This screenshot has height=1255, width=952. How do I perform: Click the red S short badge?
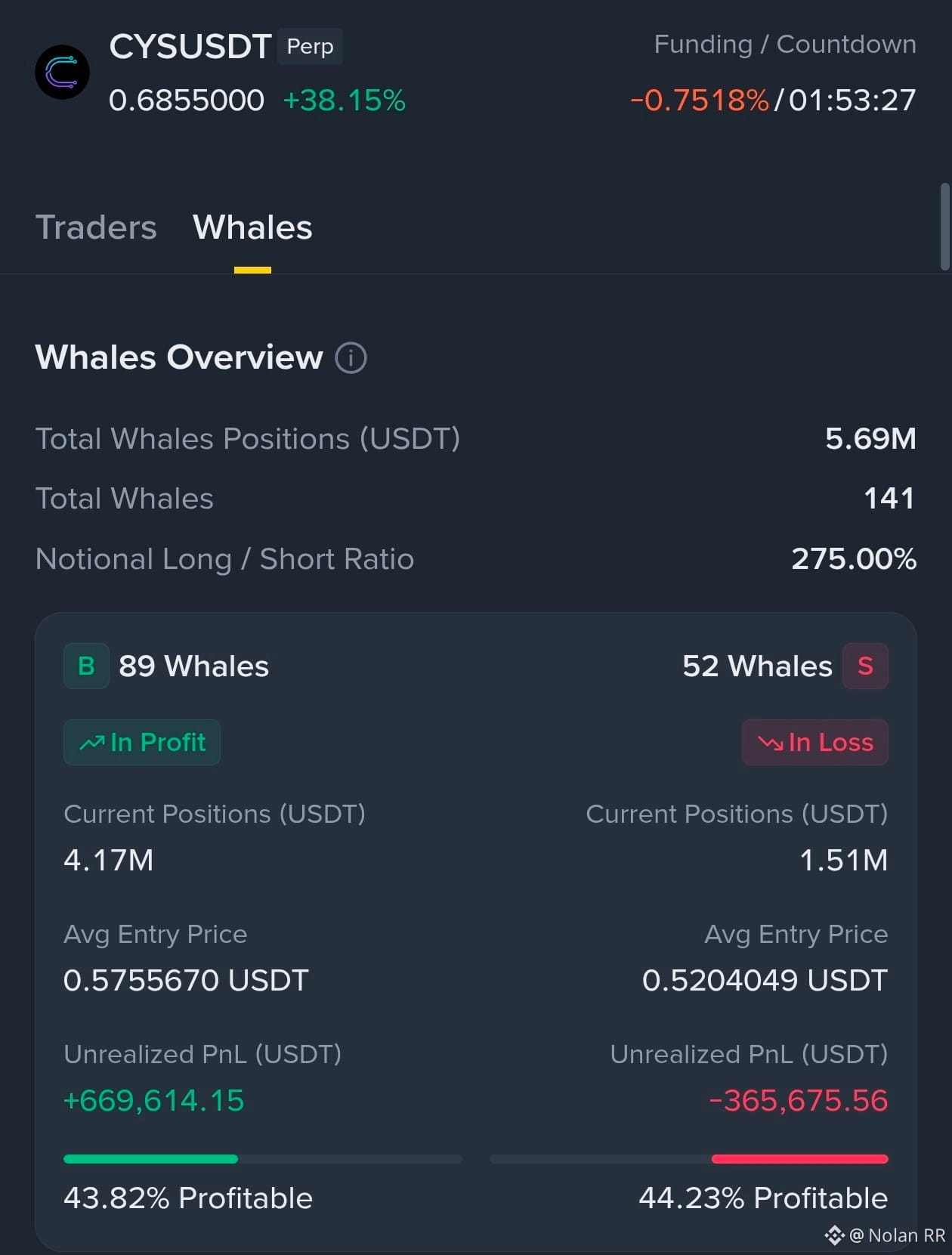coord(865,666)
